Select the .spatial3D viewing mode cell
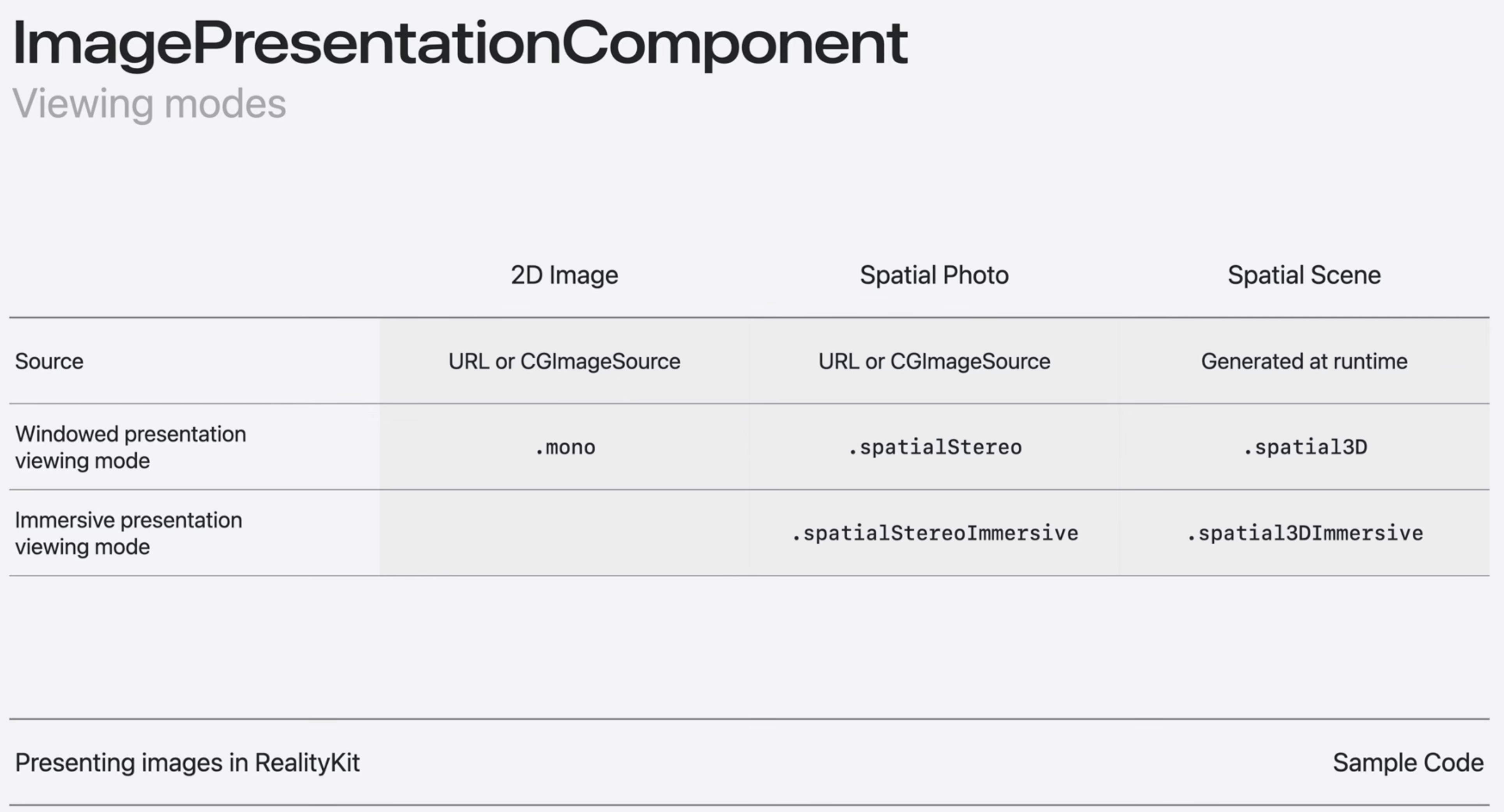Viewport: 1504px width, 812px height. pos(1305,447)
